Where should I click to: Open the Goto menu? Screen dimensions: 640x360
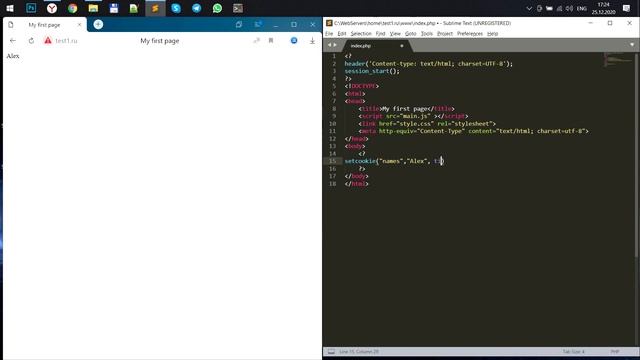(410, 33)
